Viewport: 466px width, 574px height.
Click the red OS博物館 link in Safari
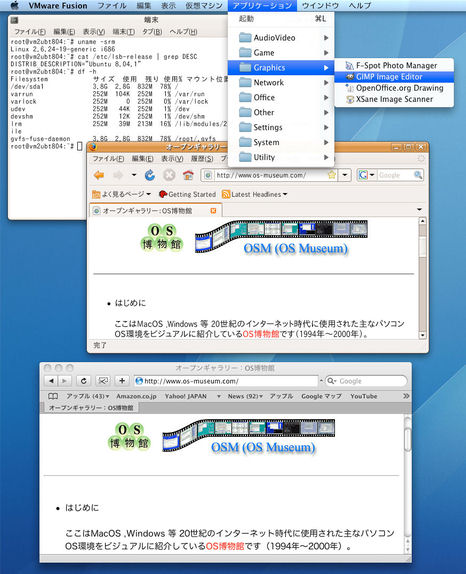pos(225,546)
